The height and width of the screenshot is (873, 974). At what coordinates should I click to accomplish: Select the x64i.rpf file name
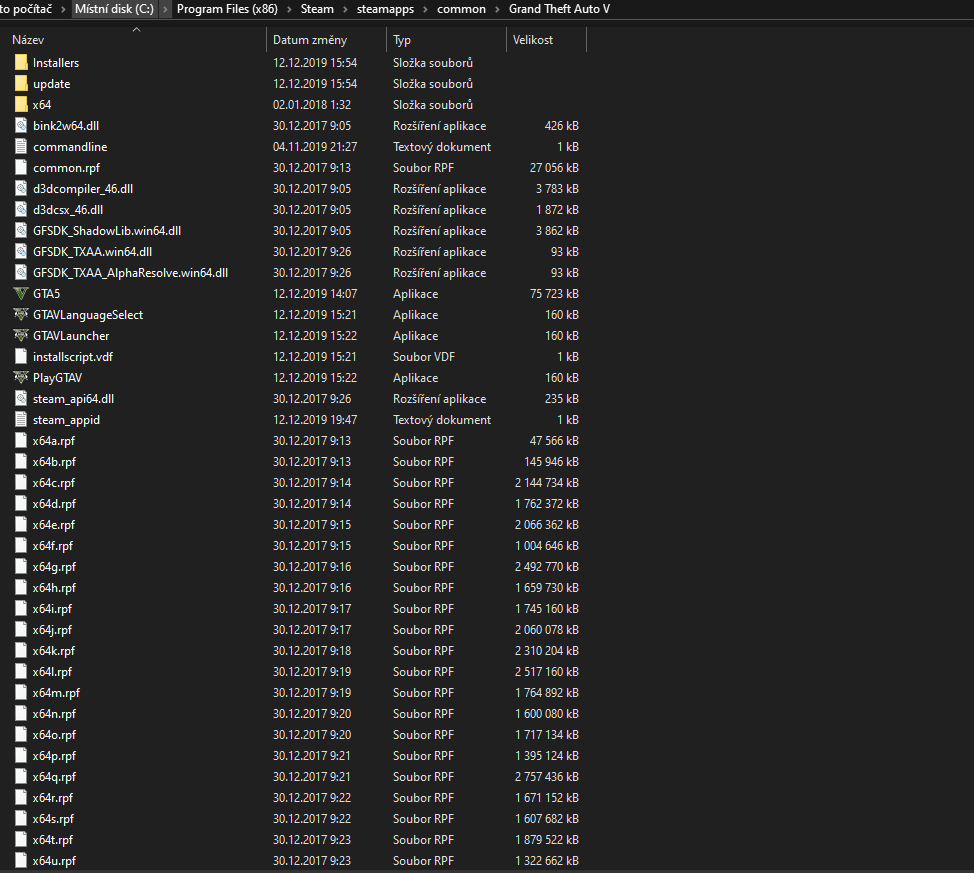[x=53, y=609]
